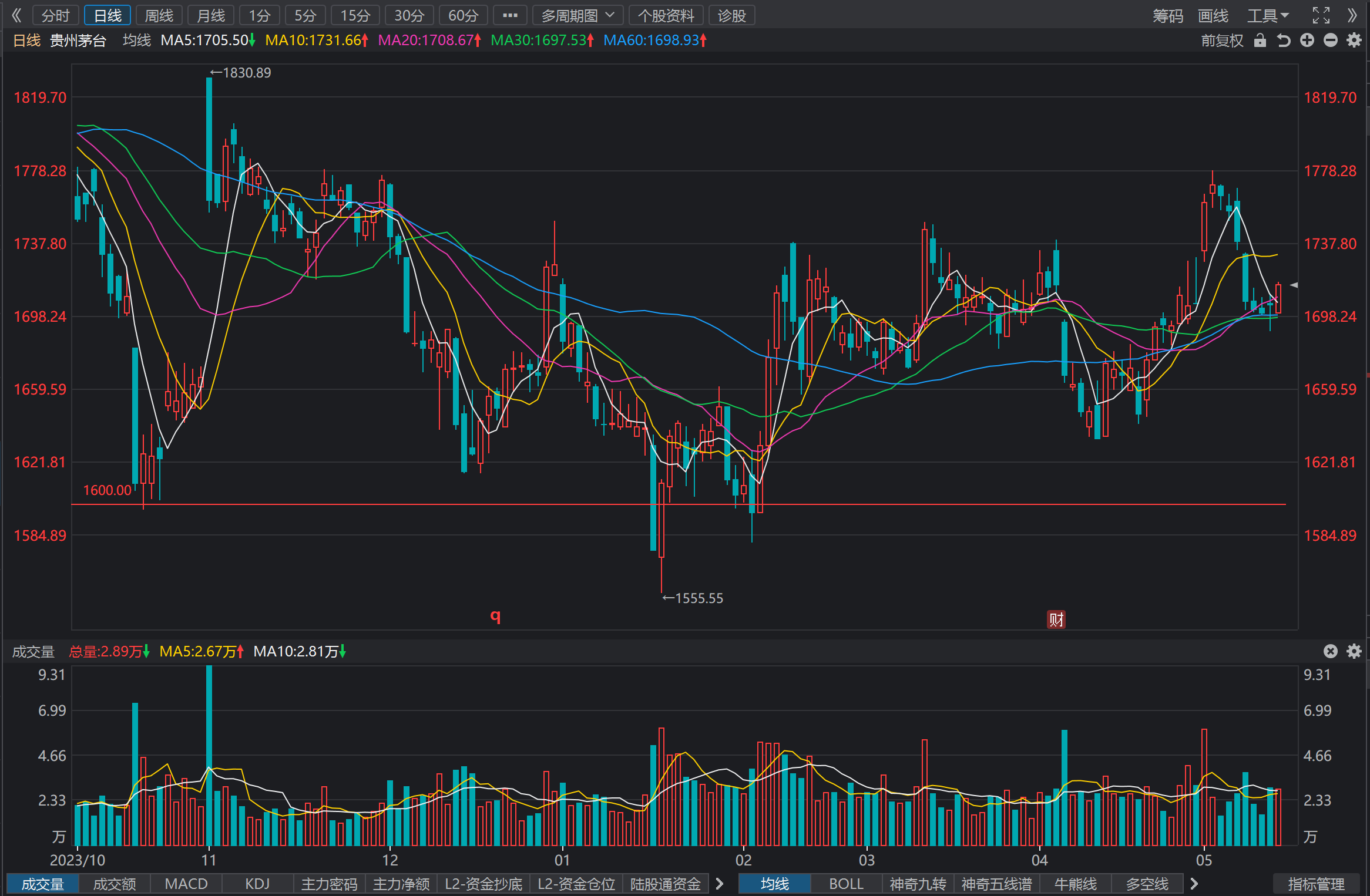Click the 1600.00 horizontal price line
This screenshot has height=896, width=1370.
[x=679, y=504]
